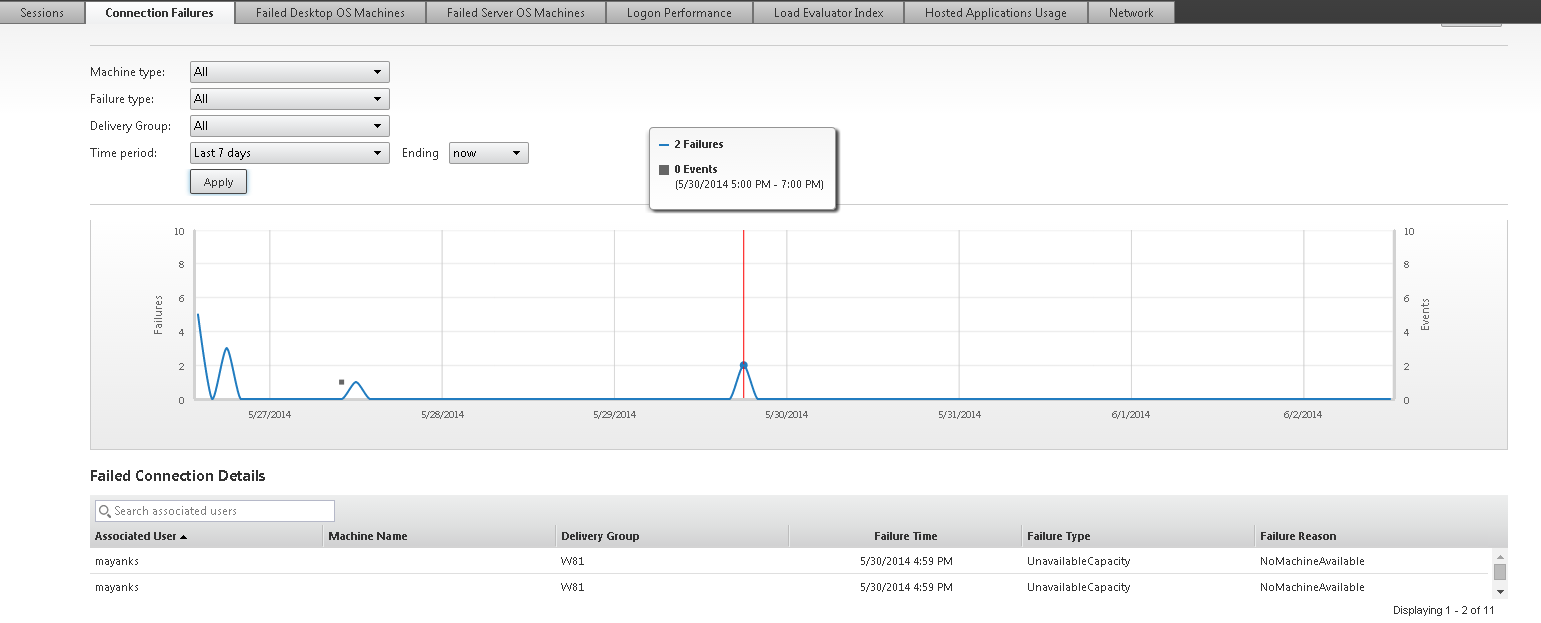This screenshot has height=623, width=1541.
Task: Click the sort arrow beside Associated User
Action: click(x=184, y=537)
